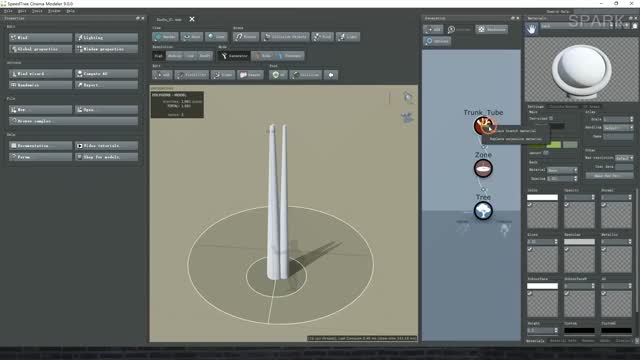Click the Randomize button in Generation panel
This screenshot has width=640, height=360.
(492, 29)
